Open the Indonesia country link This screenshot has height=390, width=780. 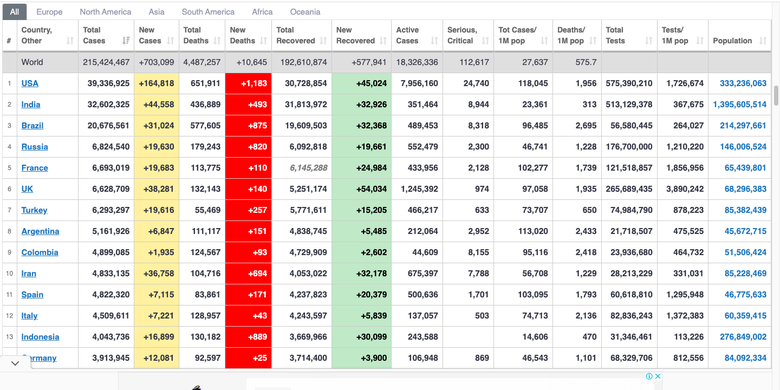point(40,337)
